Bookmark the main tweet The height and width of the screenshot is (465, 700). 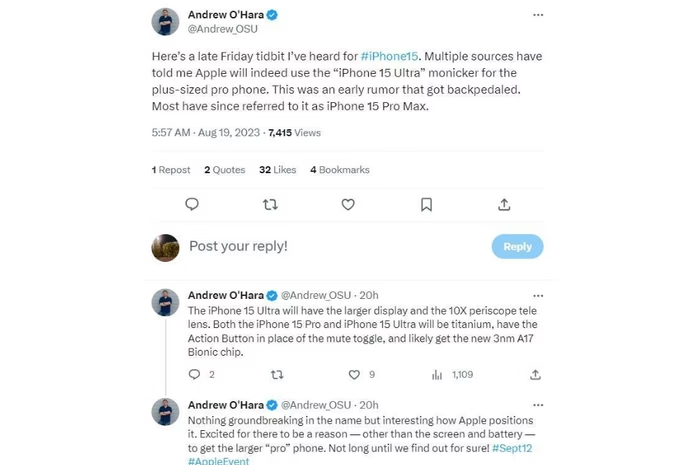pyautogui.click(x=426, y=204)
